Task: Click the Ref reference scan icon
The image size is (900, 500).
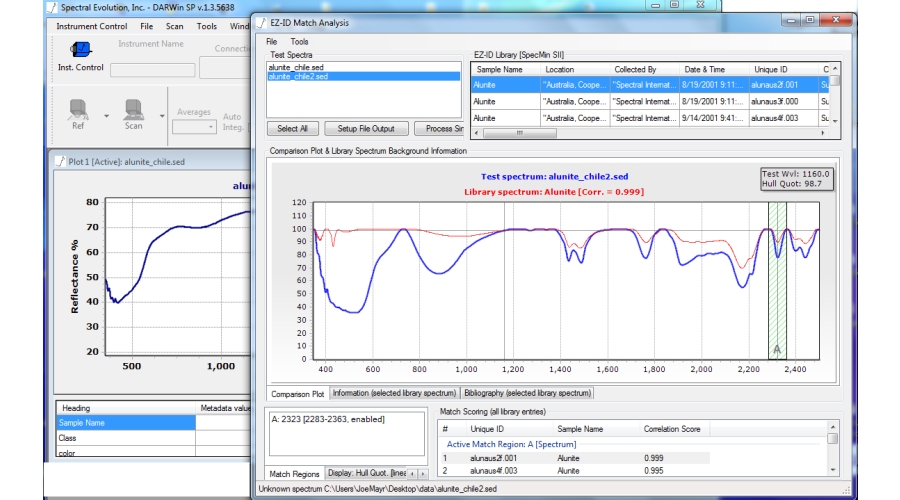Action: [x=77, y=108]
